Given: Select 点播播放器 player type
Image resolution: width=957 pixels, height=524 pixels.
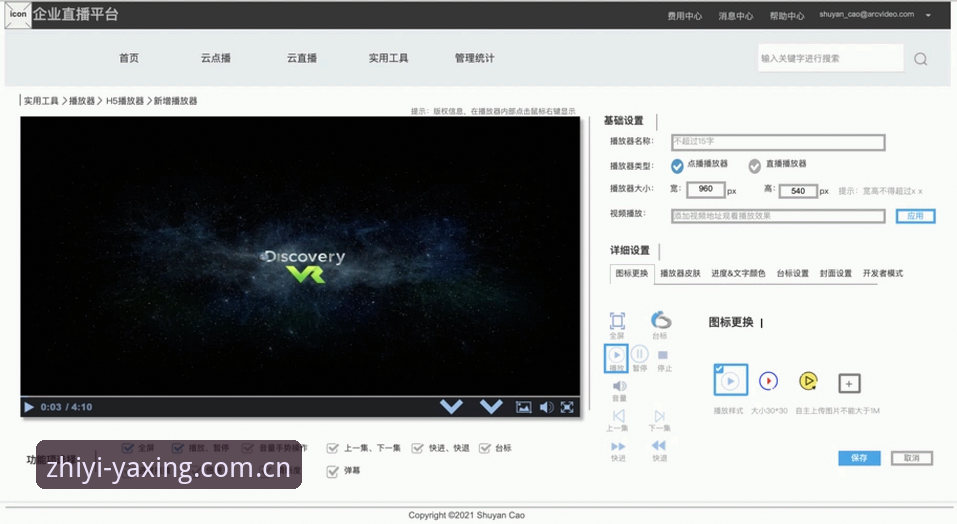Looking at the screenshot, I should [677, 165].
